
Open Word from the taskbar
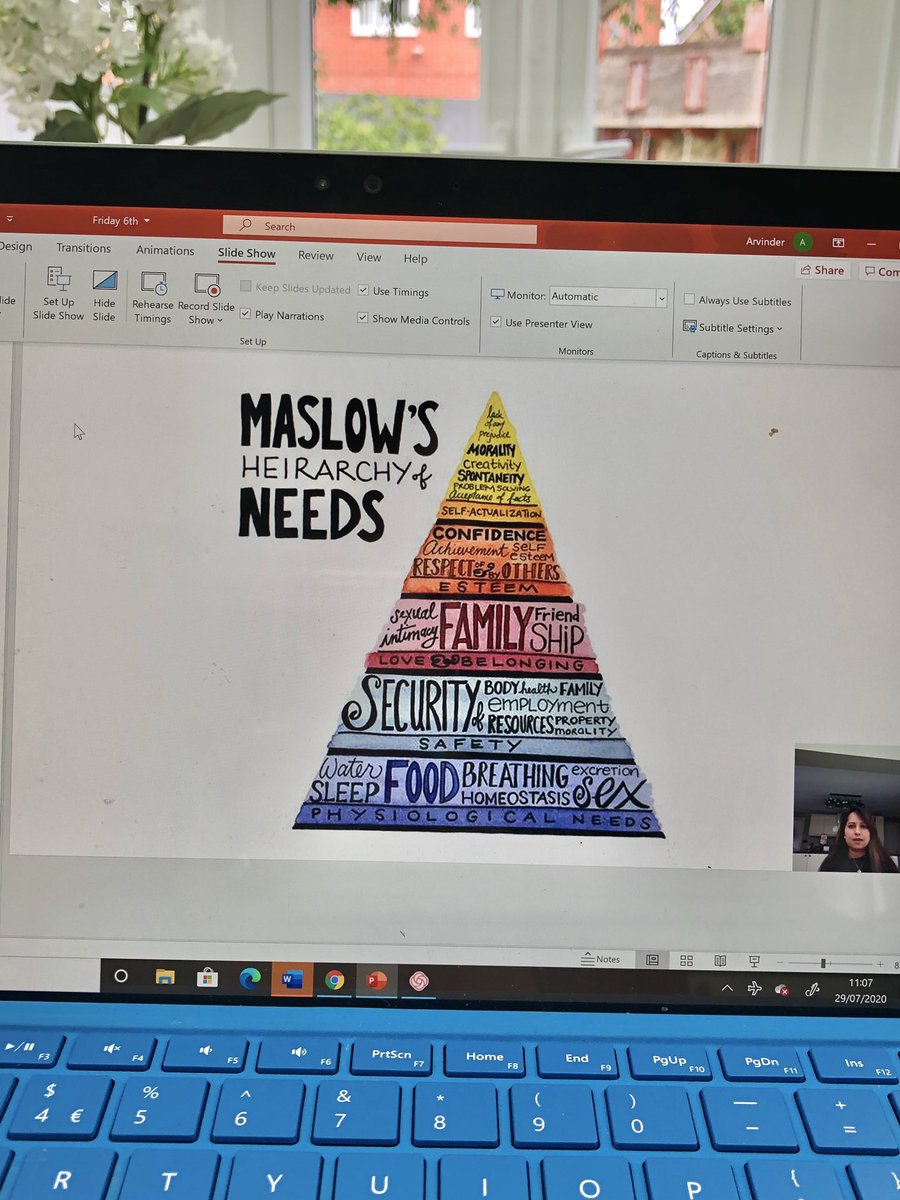pos(291,978)
